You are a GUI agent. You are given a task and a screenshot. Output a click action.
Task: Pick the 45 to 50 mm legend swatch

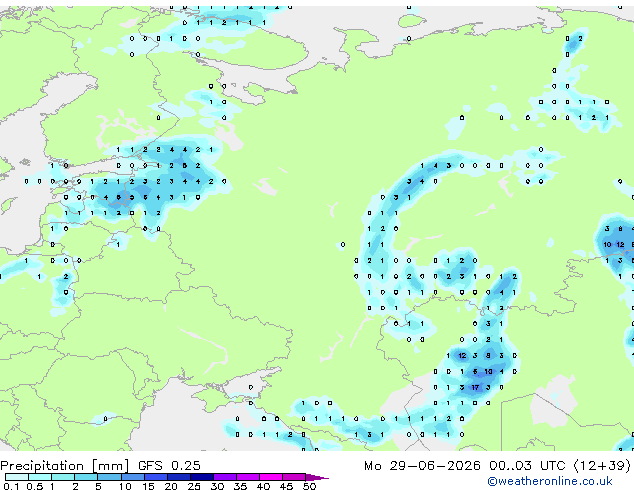[294, 477]
